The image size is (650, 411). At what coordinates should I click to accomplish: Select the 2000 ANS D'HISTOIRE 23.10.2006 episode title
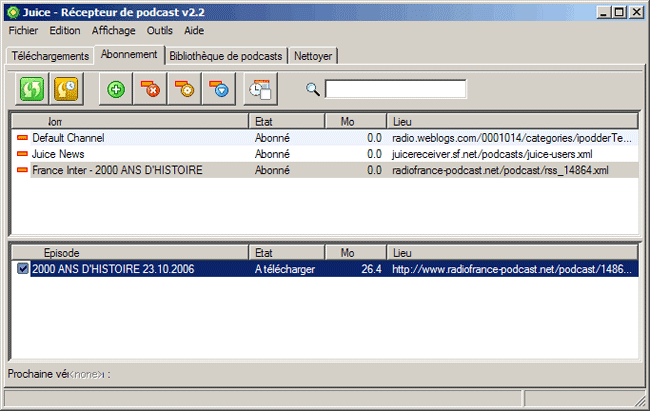(113, 269)
